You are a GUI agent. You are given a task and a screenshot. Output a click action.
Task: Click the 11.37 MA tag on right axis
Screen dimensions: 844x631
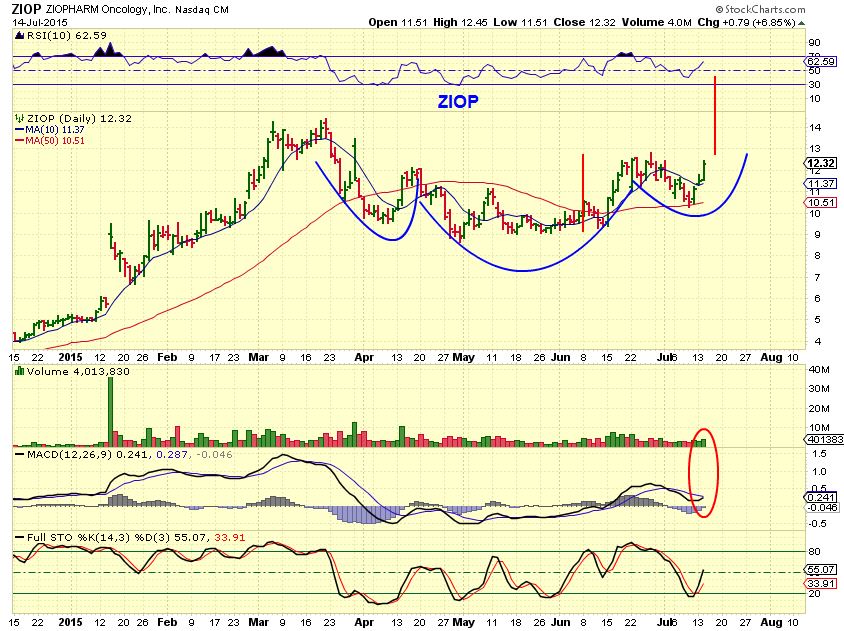click(821, 184)
